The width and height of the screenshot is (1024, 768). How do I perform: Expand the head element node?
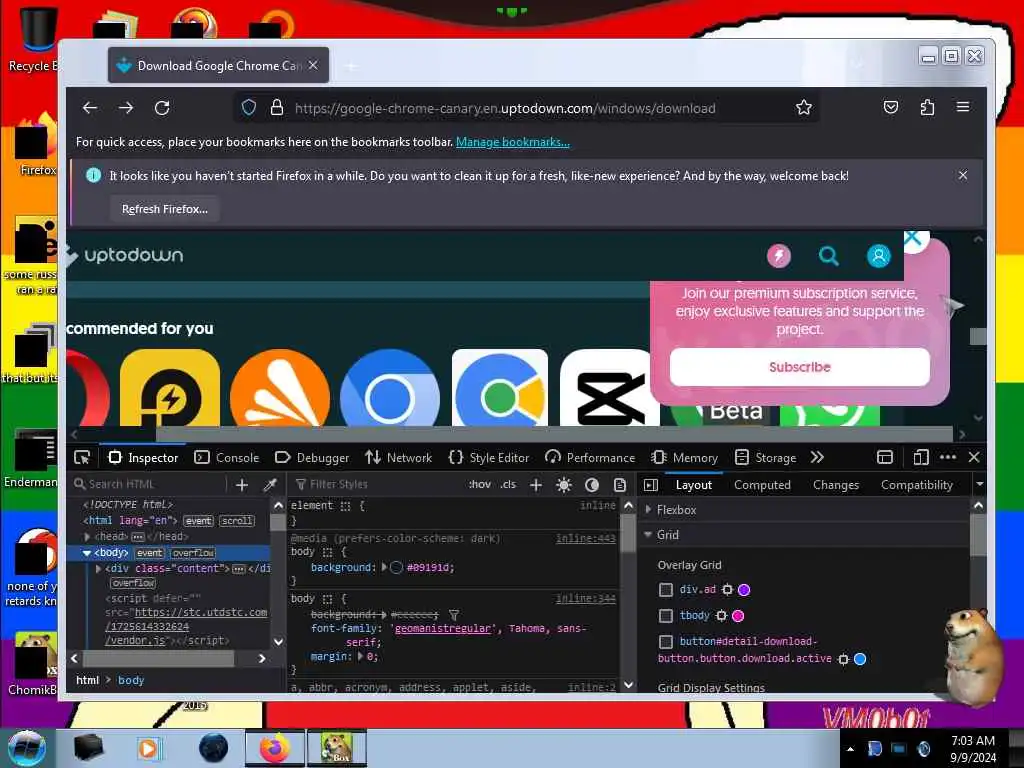[87, 536]
